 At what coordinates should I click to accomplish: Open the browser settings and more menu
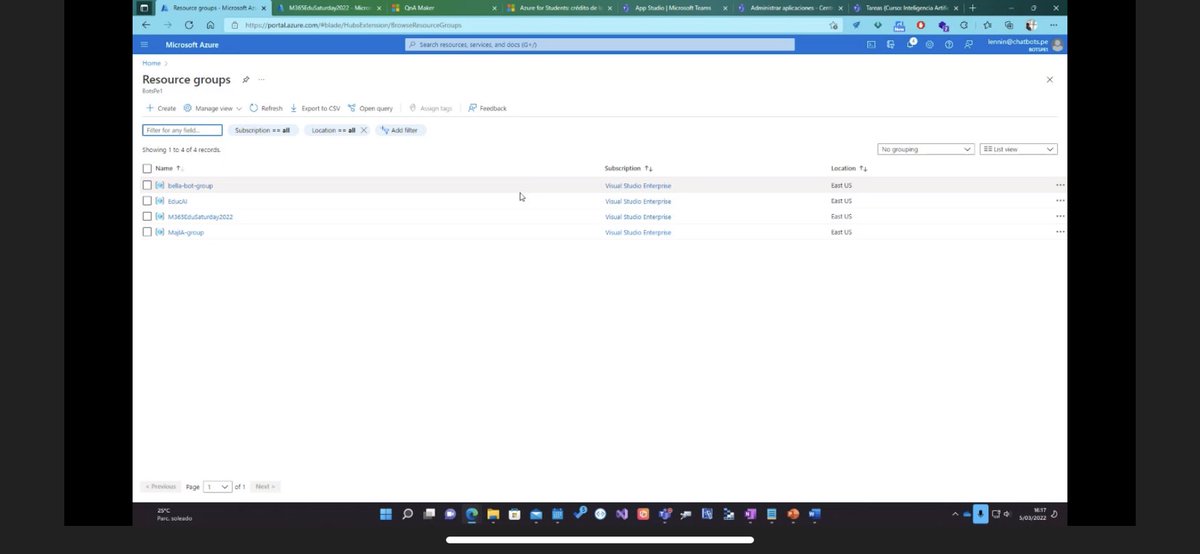1056,25
